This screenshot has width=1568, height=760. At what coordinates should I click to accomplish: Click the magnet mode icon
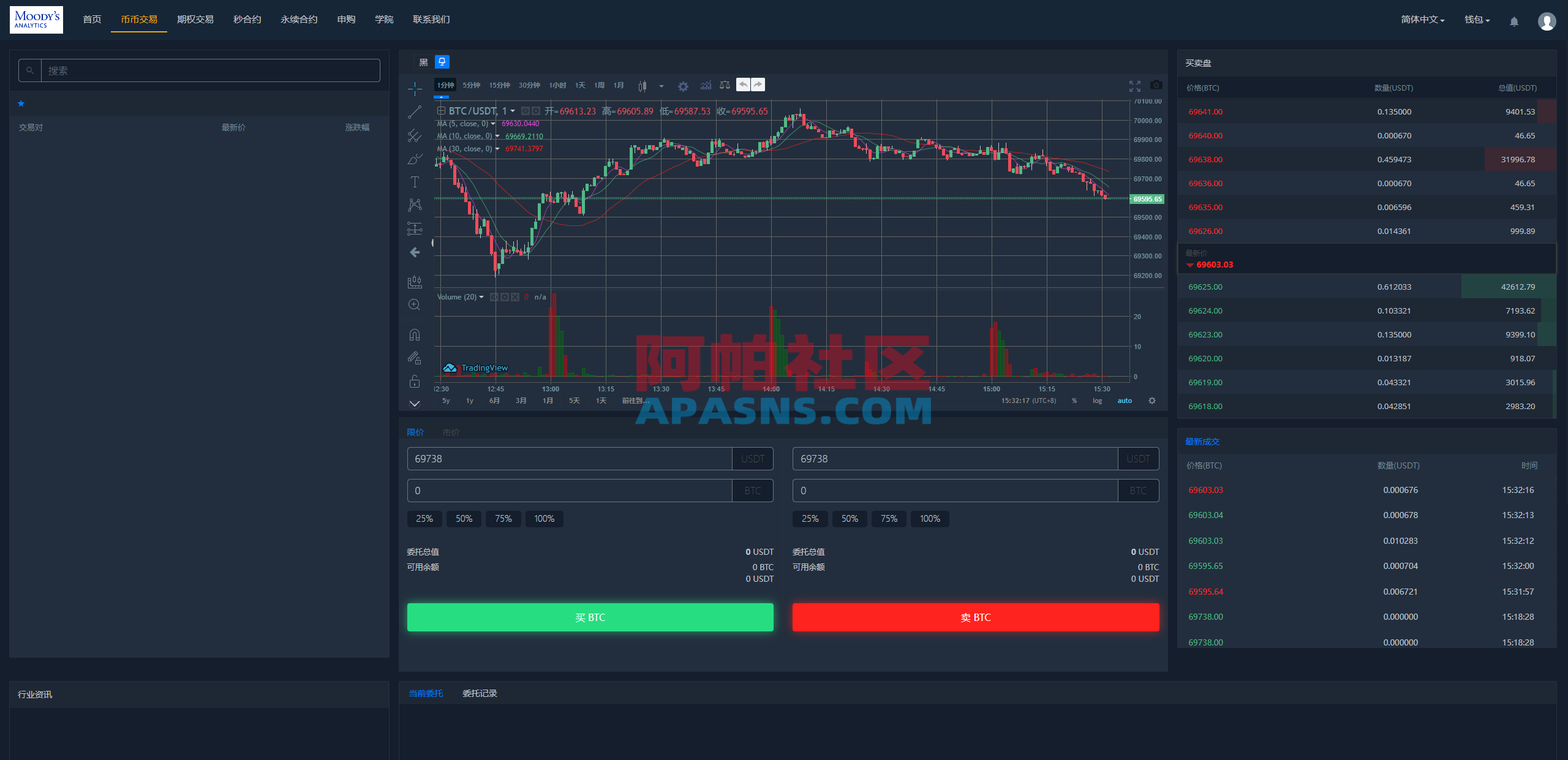click(x=415, y=335)
